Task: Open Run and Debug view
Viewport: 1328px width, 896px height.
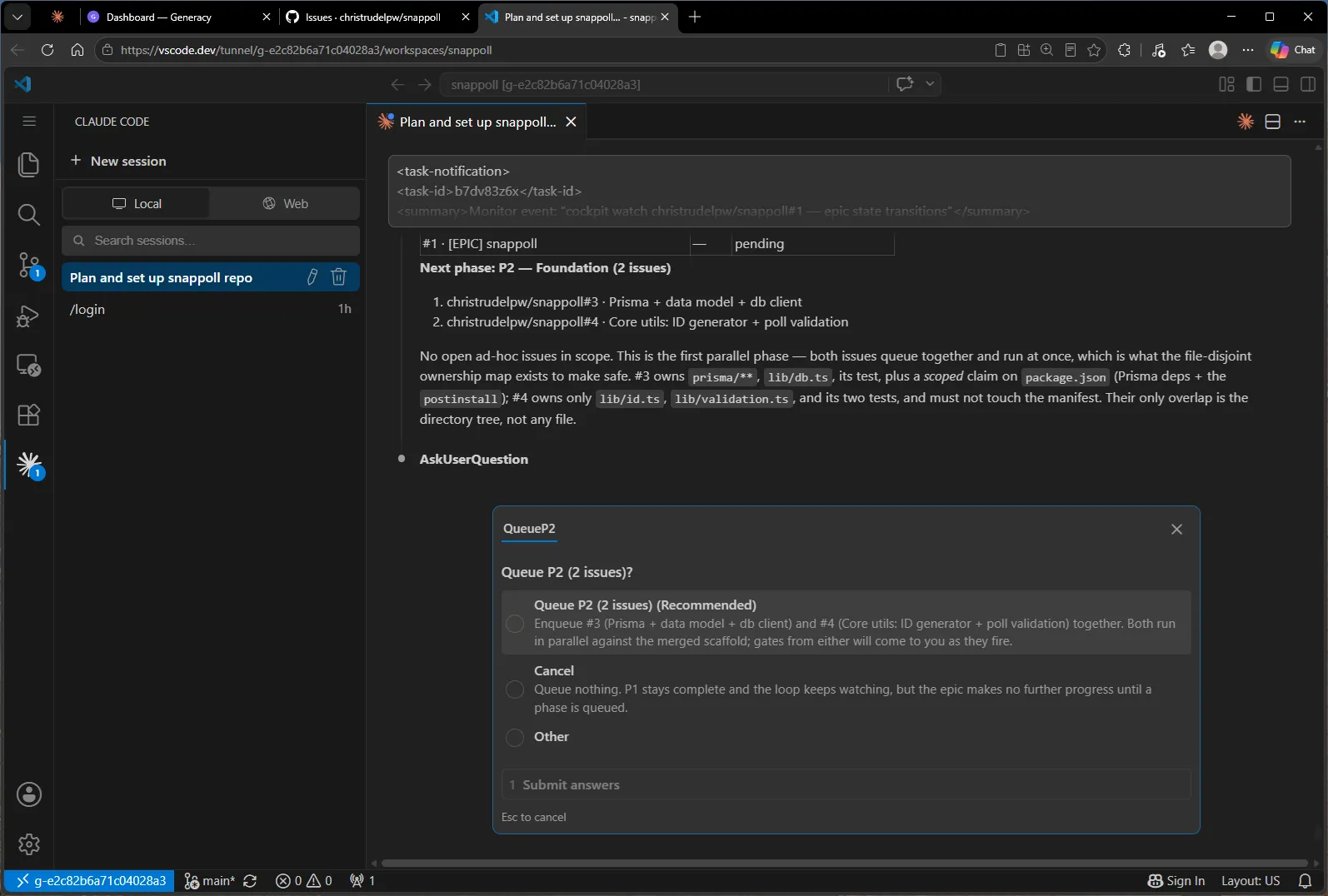Action: [28, 316]
